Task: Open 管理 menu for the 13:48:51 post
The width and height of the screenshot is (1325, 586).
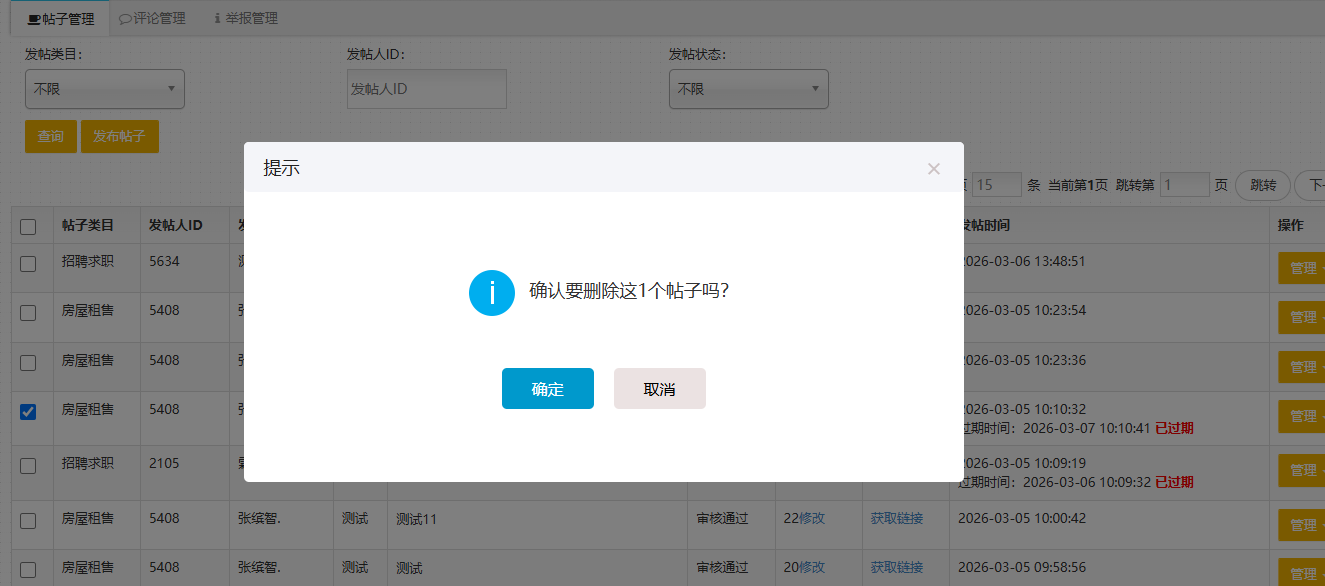Action: tap(1302, 268)
